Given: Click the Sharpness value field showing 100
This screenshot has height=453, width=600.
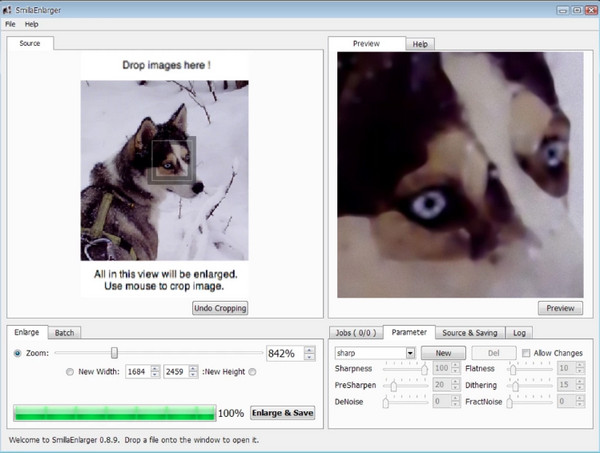Looking at the screenshot, I should click(x=442, y=368).
